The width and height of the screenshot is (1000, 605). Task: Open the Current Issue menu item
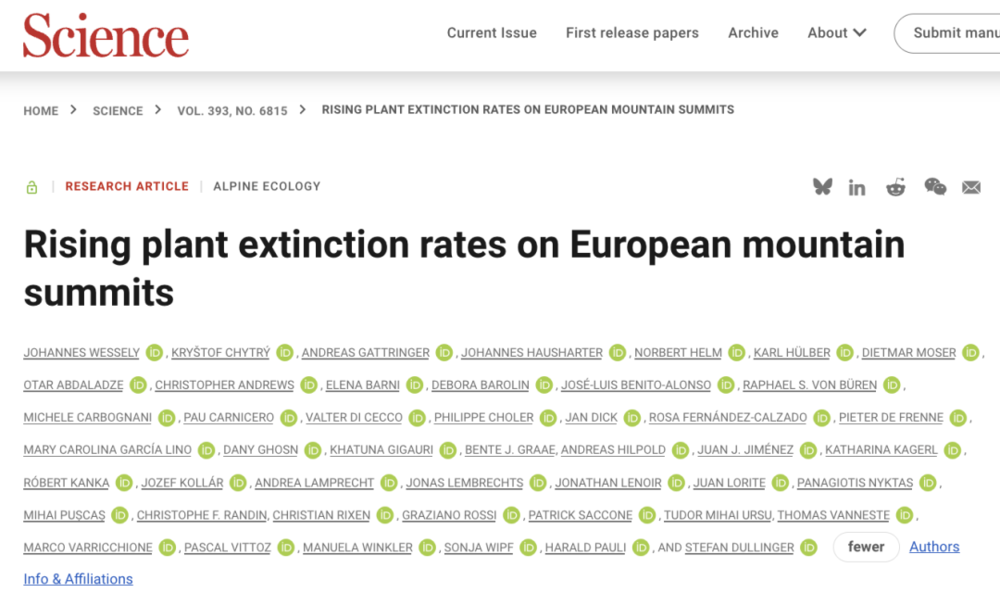tap(492, 33)
